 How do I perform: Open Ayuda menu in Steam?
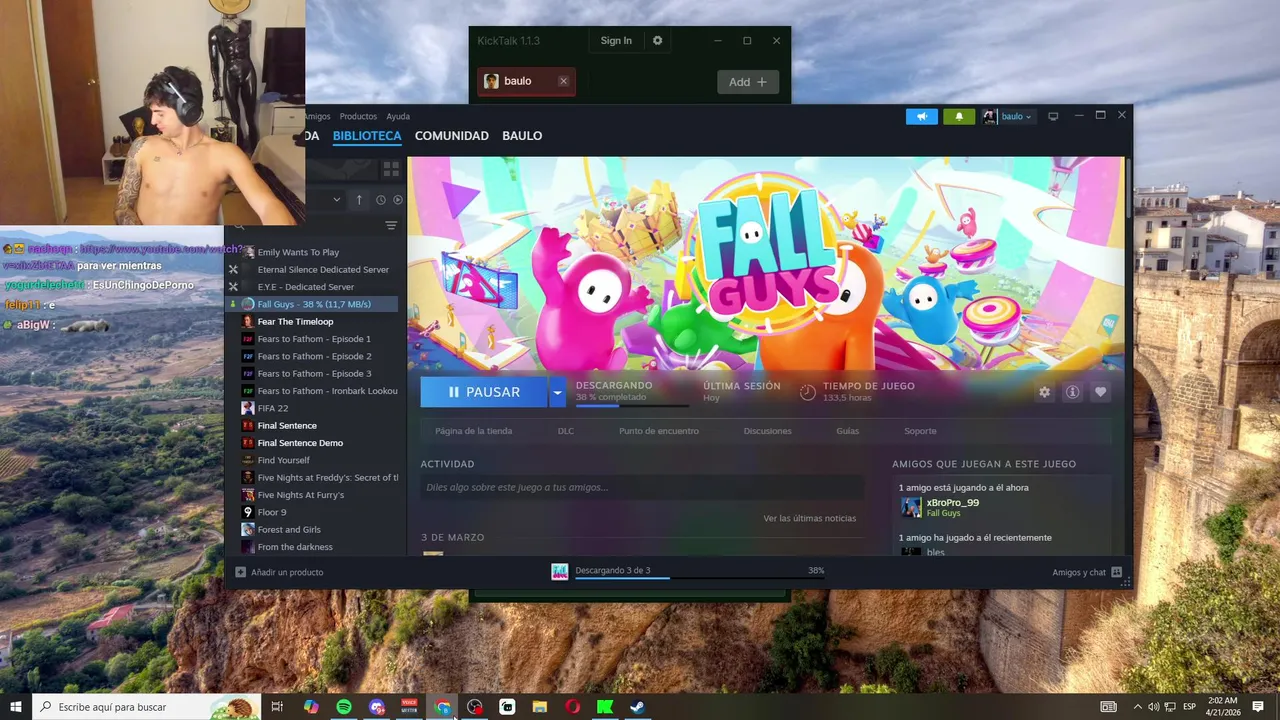pos(398,116)
